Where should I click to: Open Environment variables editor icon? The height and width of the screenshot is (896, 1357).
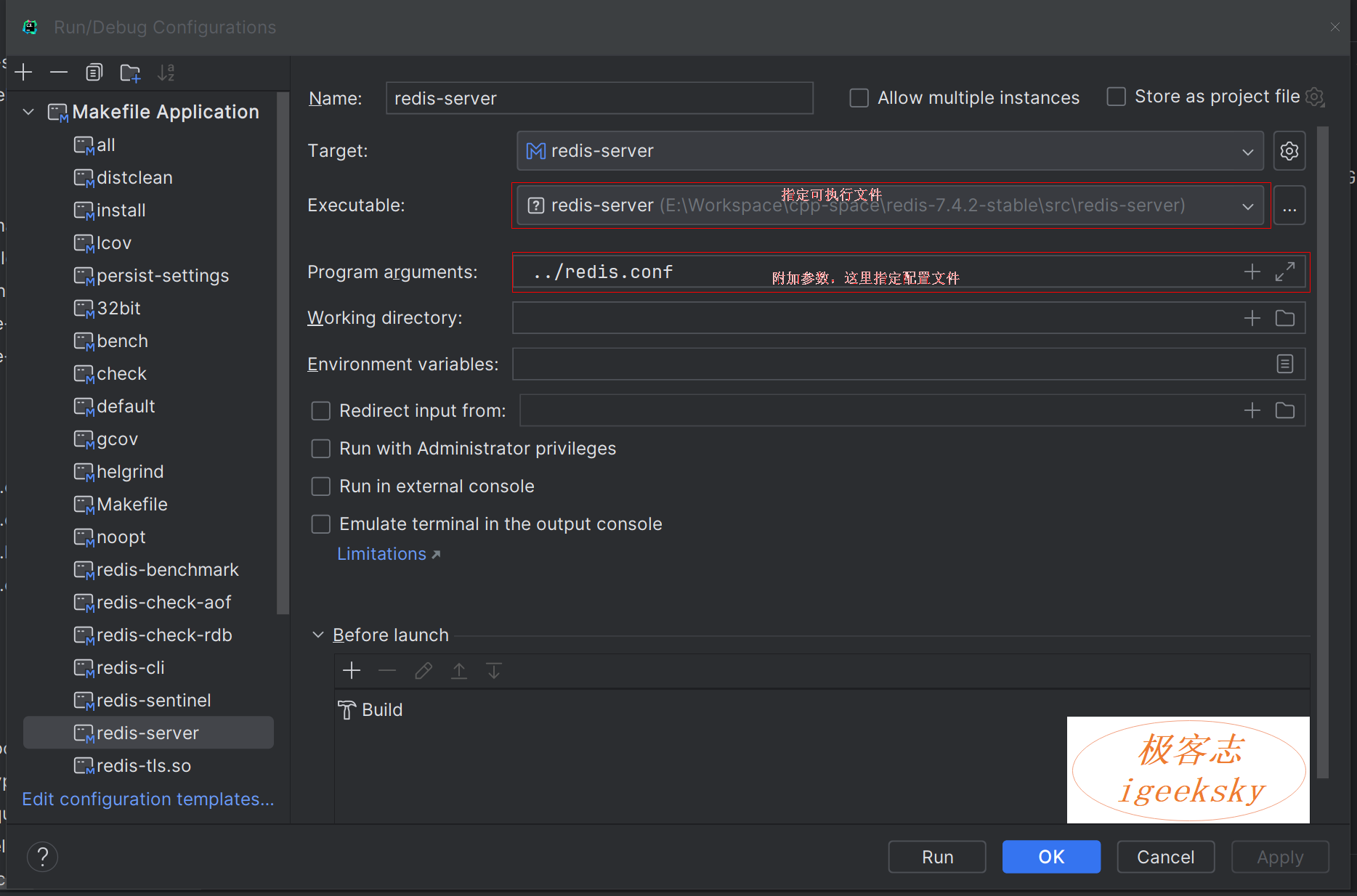coord(1284,364)
